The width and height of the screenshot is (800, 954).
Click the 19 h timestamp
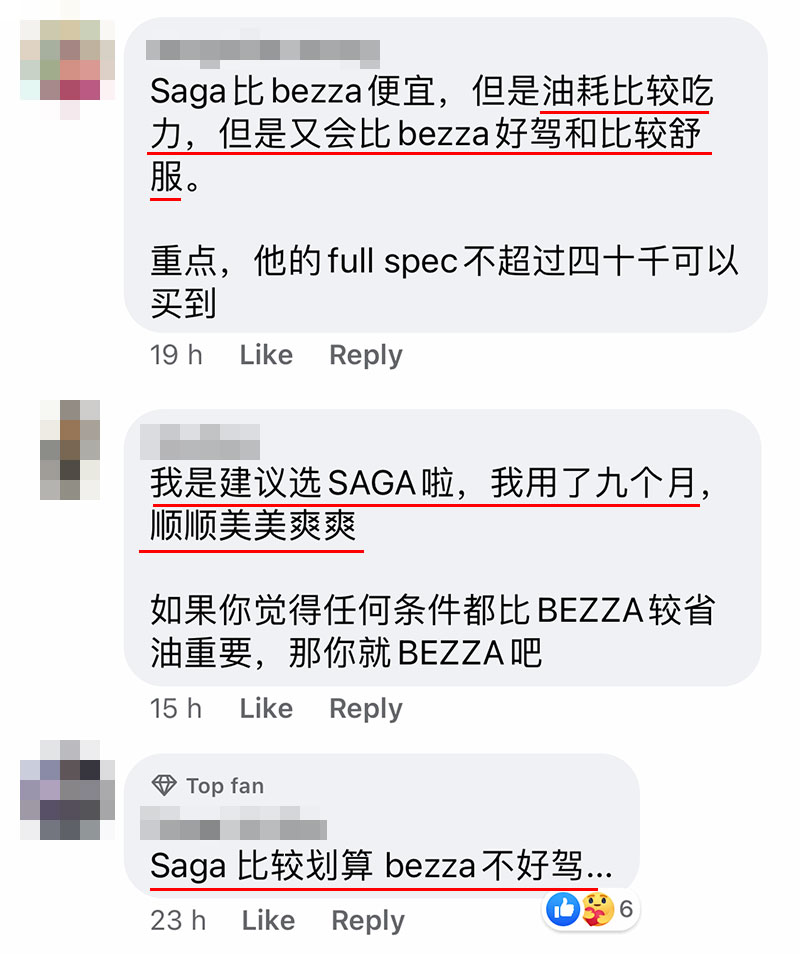click(x=176, y=355)
